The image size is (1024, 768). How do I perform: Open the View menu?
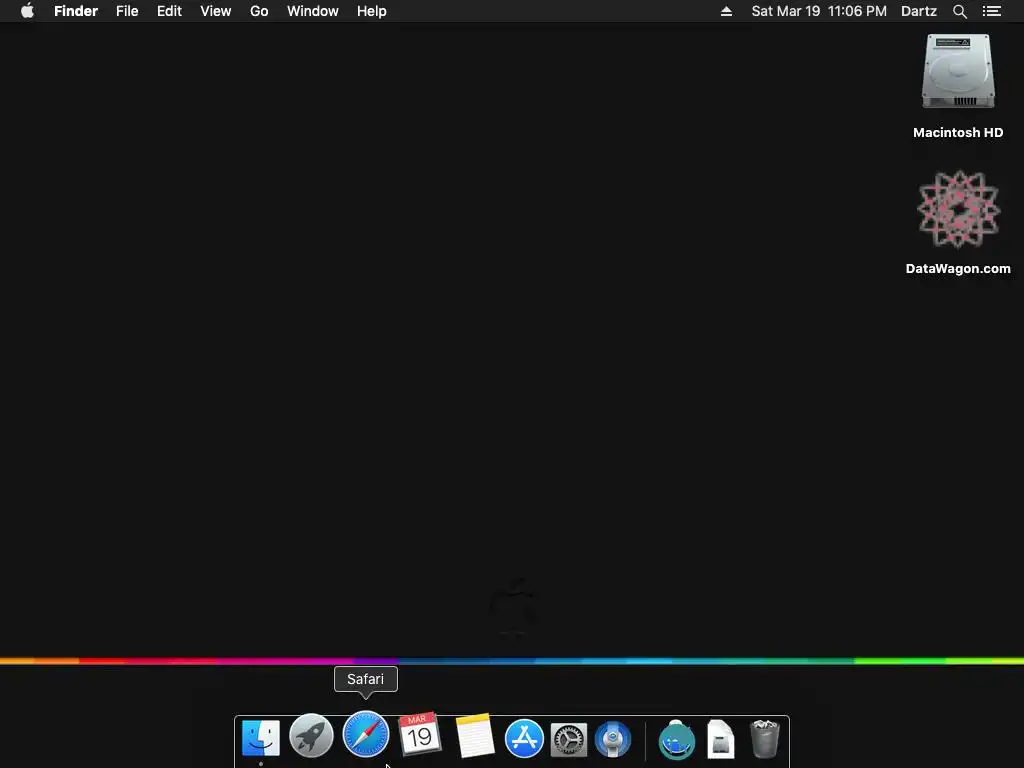216,11
